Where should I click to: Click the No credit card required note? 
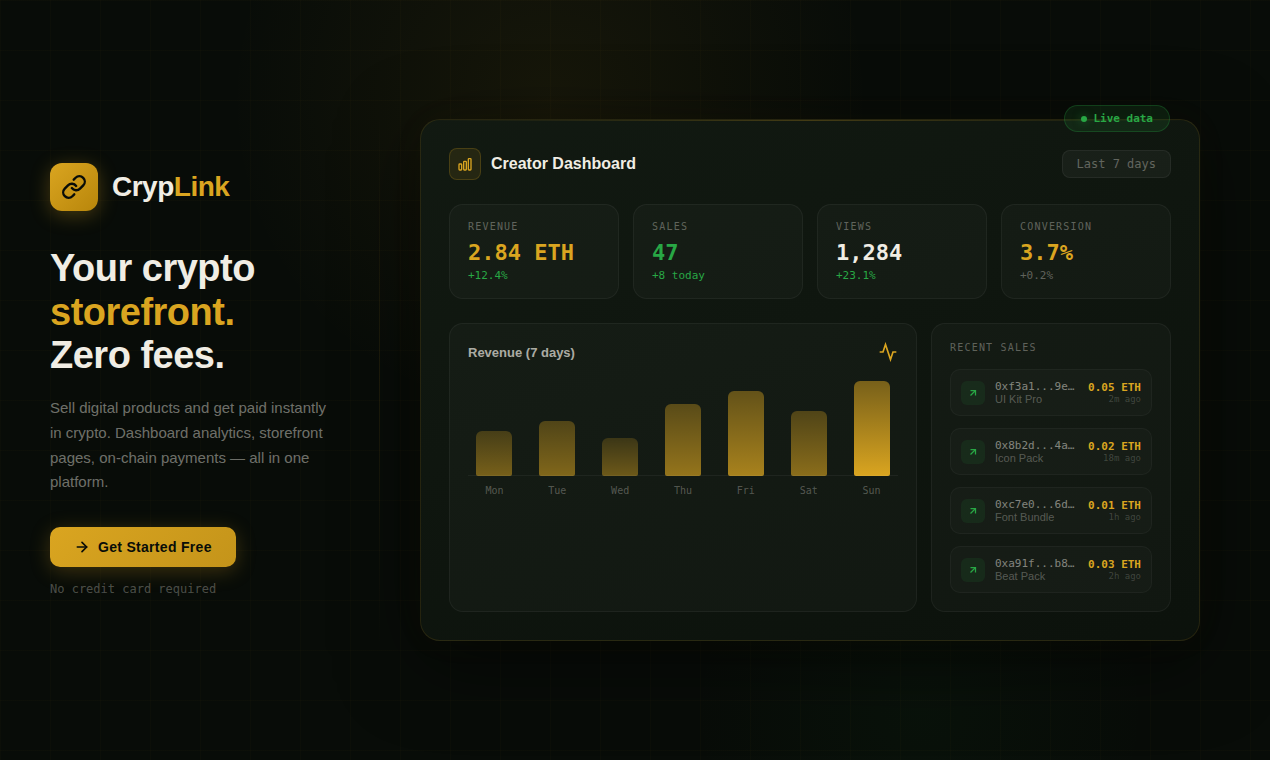[133, 589]
